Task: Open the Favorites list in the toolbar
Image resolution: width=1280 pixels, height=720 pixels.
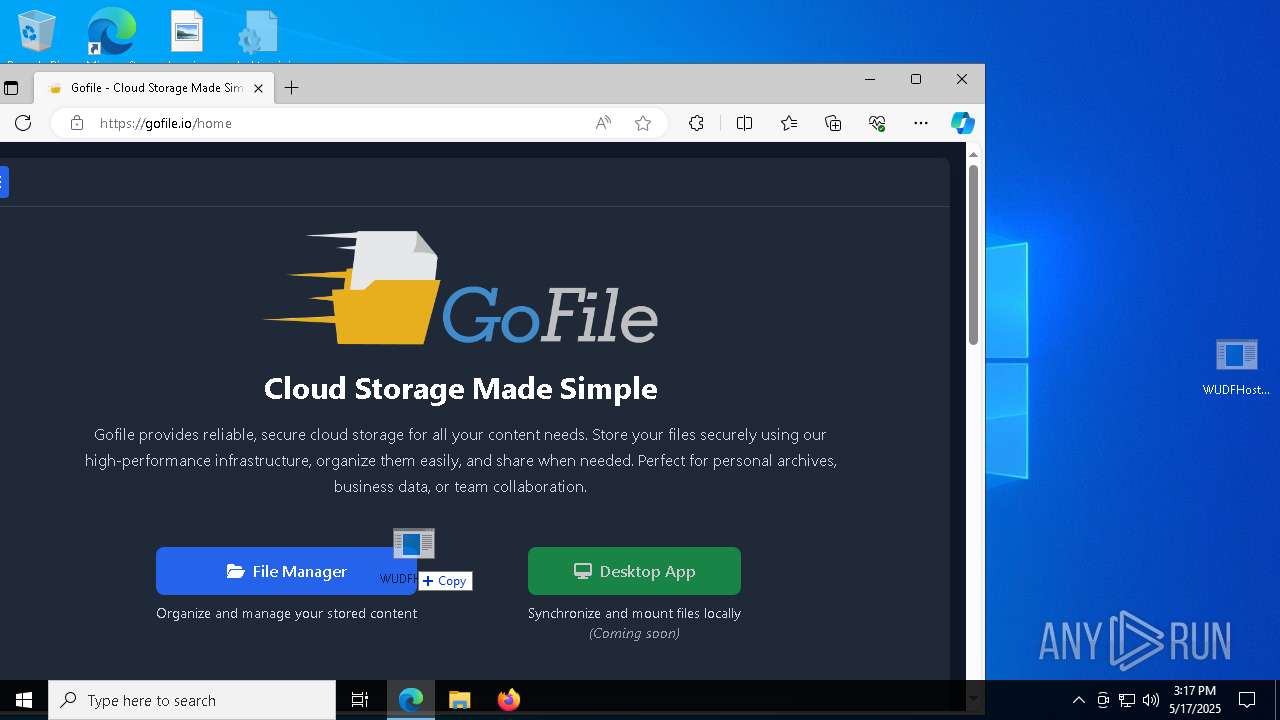Action: point(789,123)
